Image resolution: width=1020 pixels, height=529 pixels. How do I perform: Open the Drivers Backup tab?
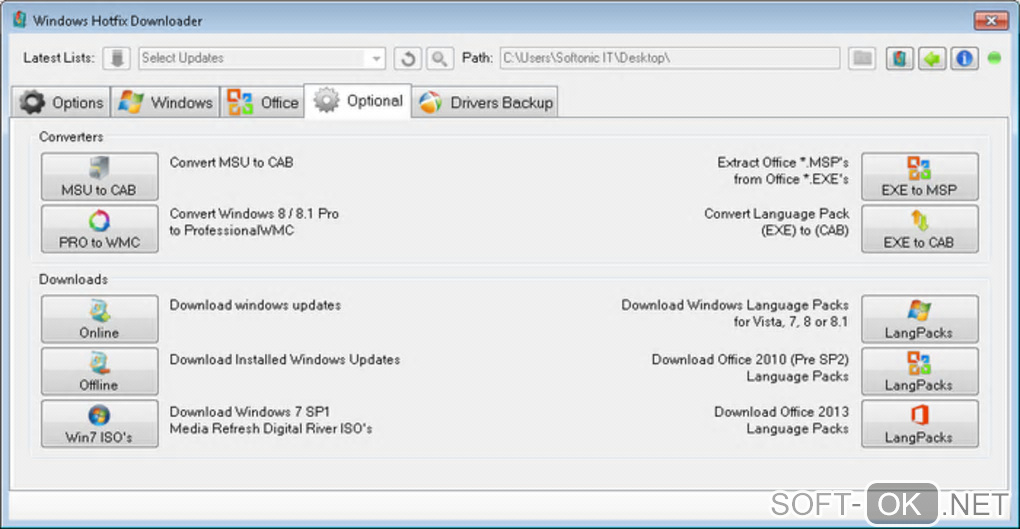tap(485, 102)
